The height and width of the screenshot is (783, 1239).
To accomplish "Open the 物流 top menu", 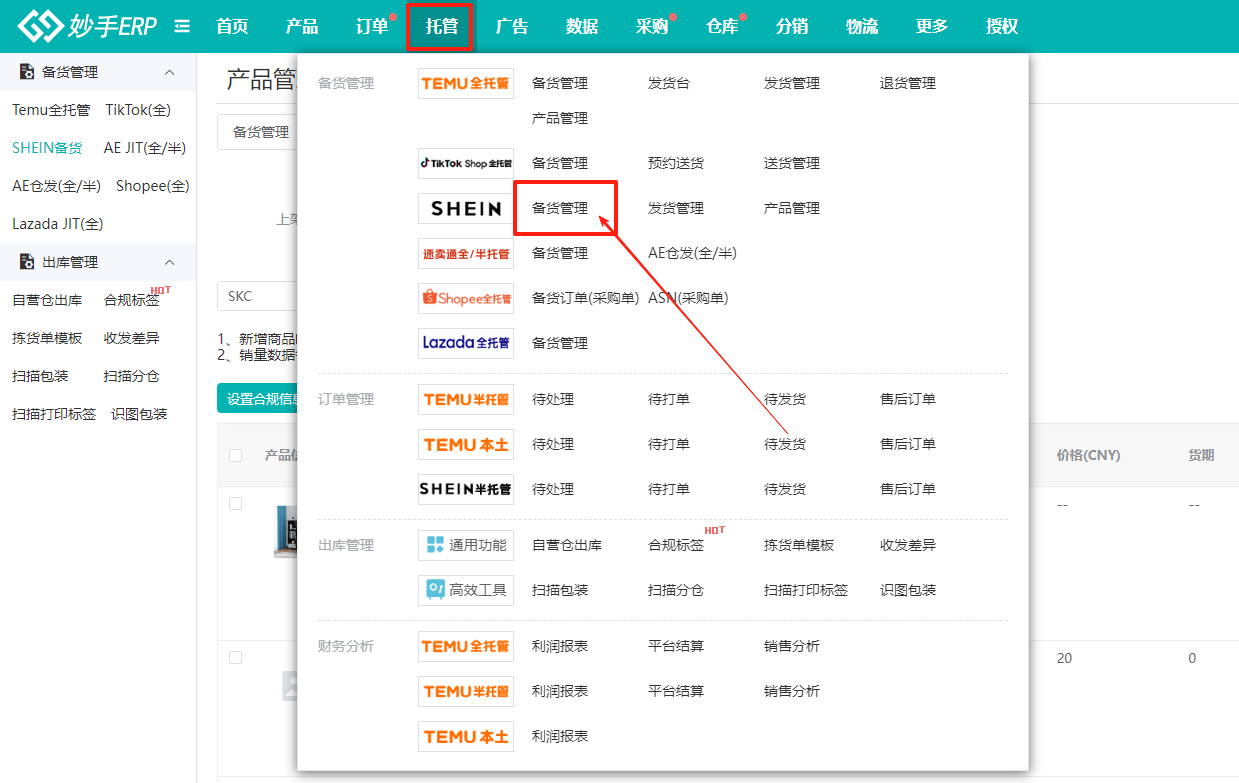I will 862,26.
